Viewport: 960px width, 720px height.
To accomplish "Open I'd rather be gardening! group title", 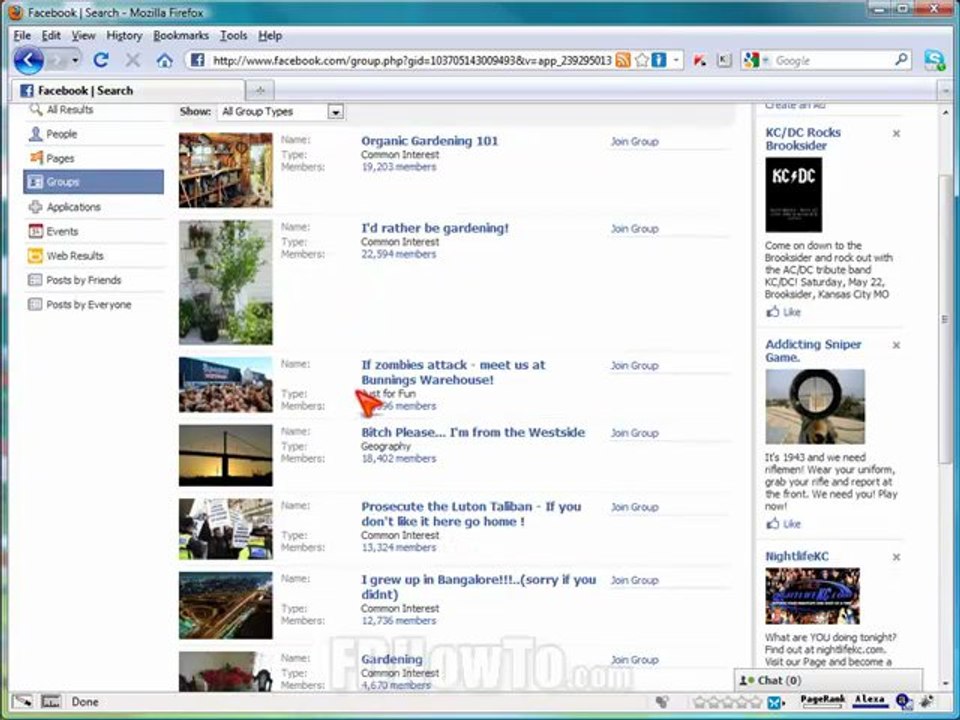I will coord(435,228).
